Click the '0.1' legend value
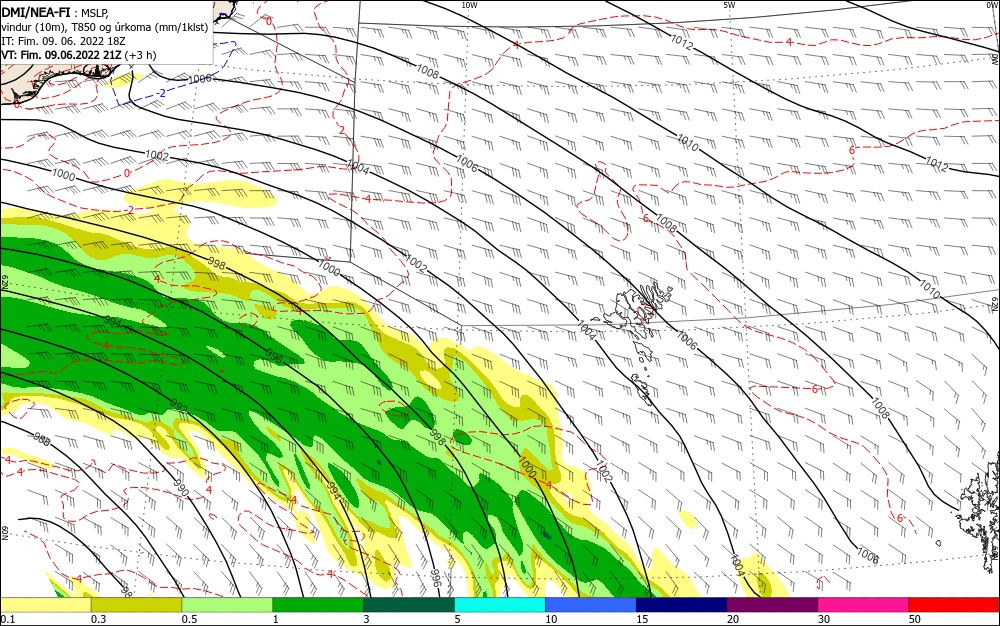The image size is (1000, 626). coord(8,619)
